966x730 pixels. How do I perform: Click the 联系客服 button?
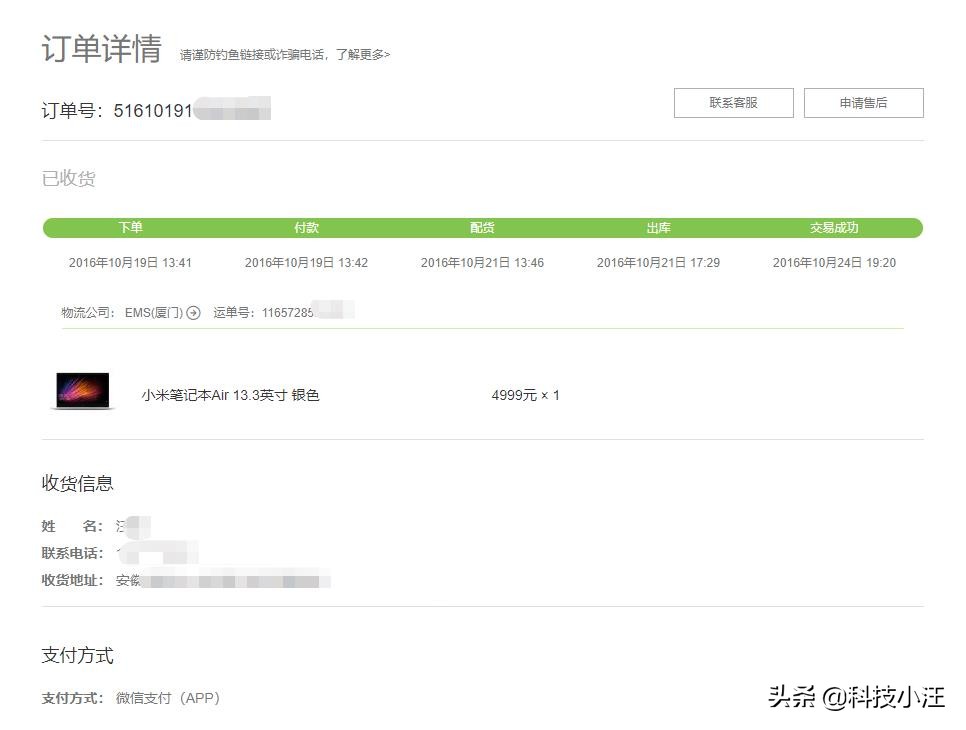click(x=733, y=102)
